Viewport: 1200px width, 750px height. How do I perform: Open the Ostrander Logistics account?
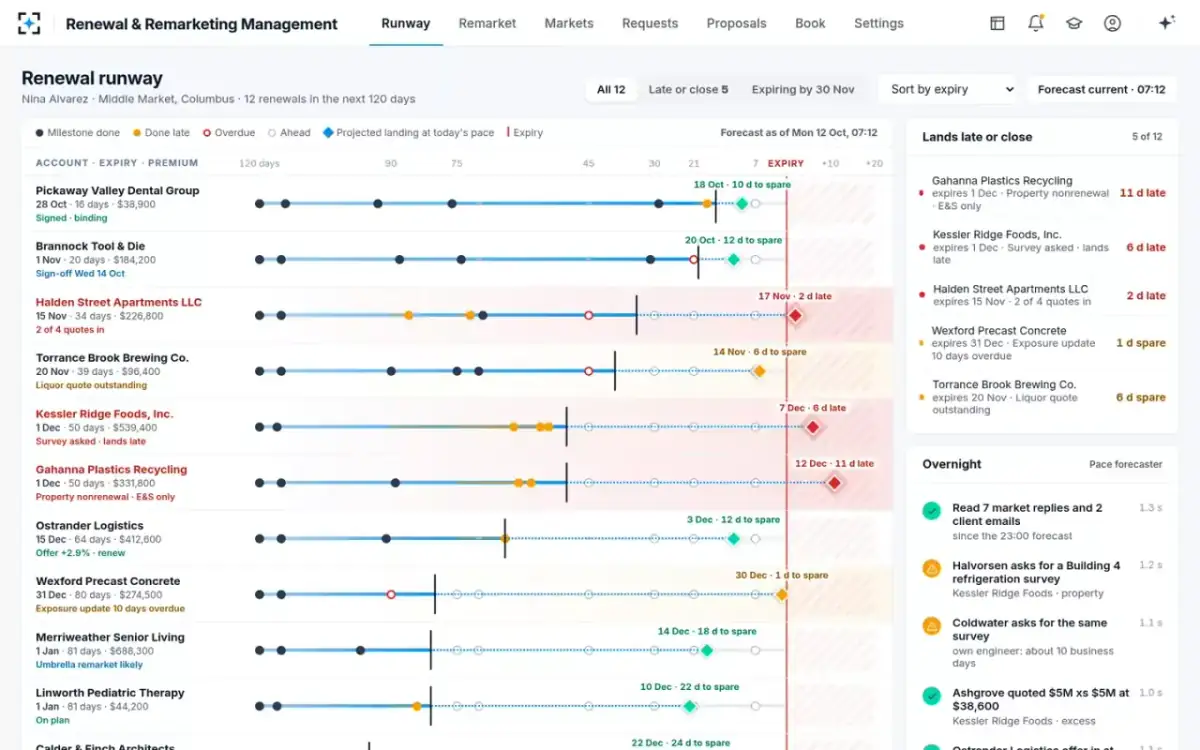coord(89,526)
